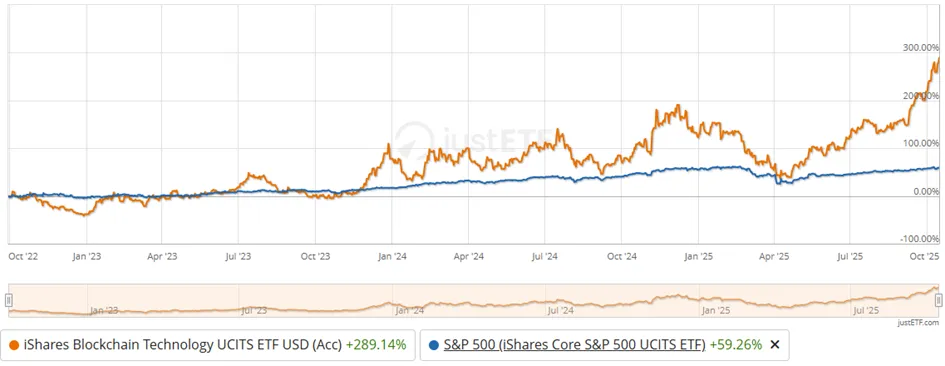
Task: Click the blue S&P 500 legend dot
Action: click(433, 345)
